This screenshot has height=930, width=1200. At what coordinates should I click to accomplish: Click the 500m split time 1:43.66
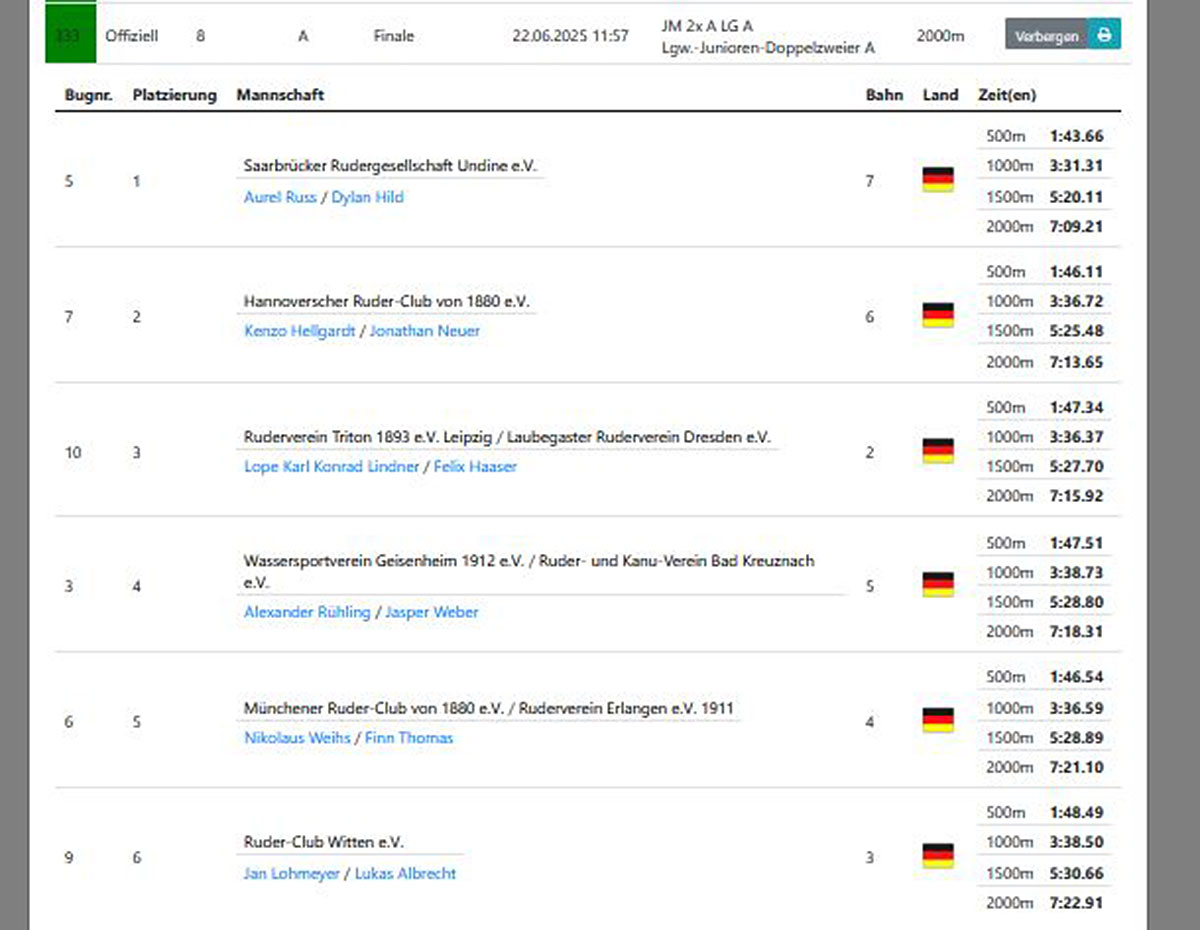pos(1077,136)
